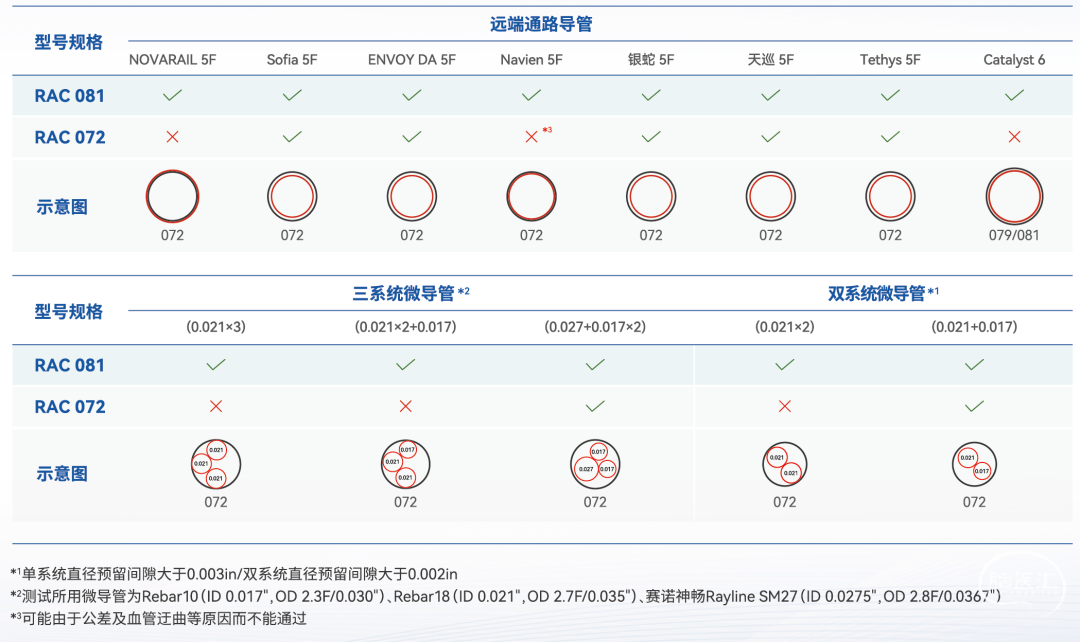Click the RAC 081 label in 远端通路导管 table
This screenshot has height=642, width=1080.
point(70,96)
